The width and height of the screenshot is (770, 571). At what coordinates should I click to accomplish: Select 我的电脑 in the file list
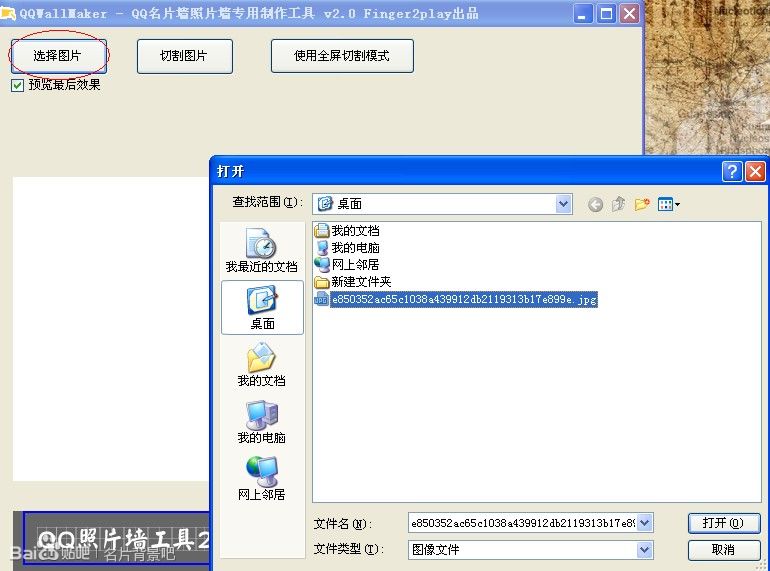[347, 247]
